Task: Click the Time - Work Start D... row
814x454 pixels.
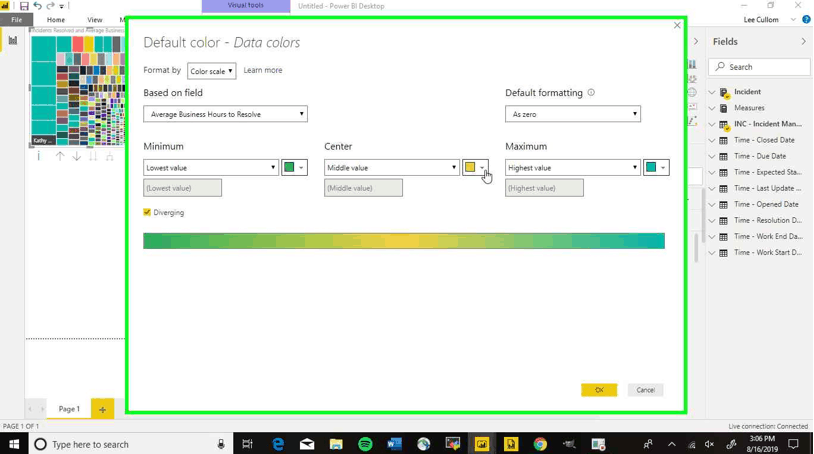Action: pos(758,253)
